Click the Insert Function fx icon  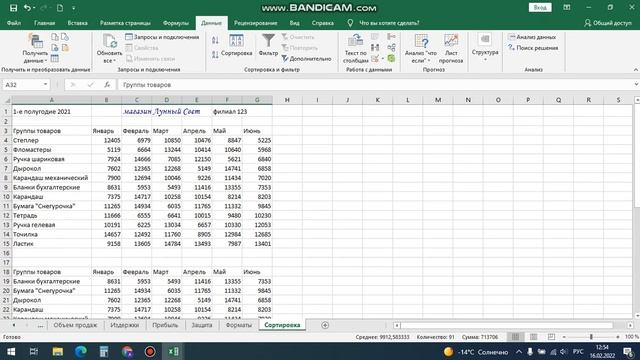[107, 84]
